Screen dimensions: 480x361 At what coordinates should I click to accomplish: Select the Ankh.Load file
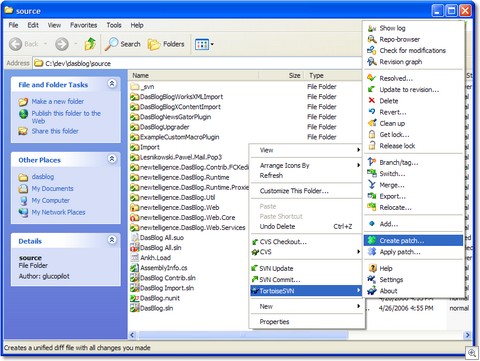151,258
